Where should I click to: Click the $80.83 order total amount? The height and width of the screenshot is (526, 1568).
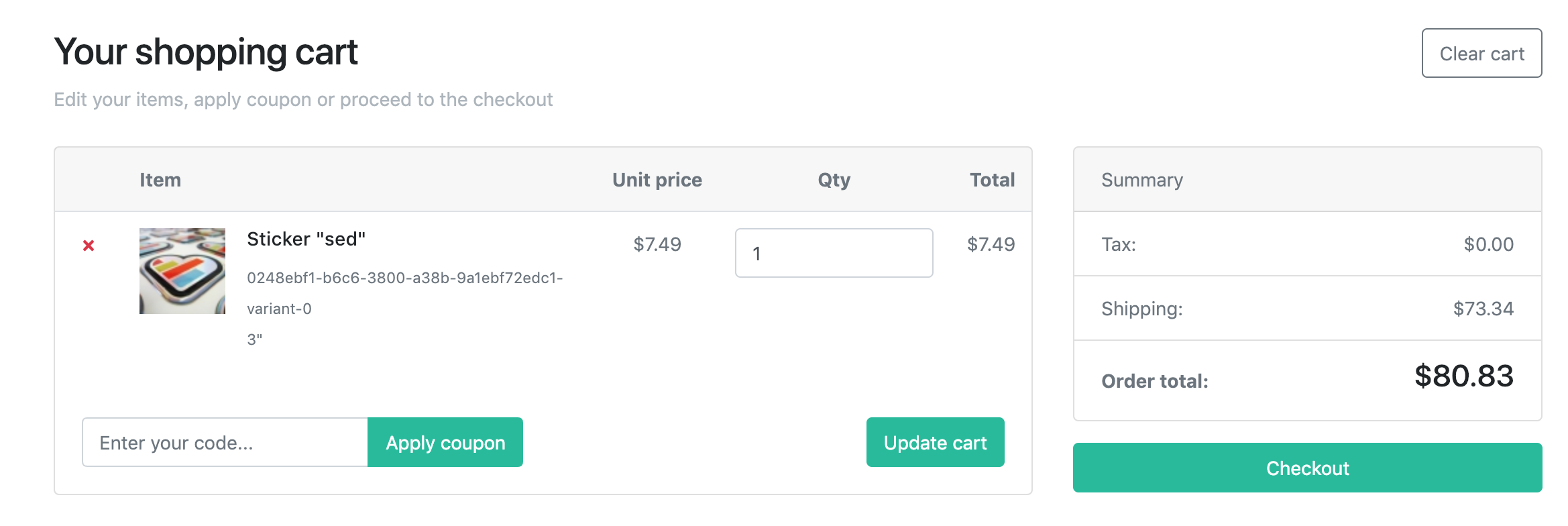[x=1463, y=376]
